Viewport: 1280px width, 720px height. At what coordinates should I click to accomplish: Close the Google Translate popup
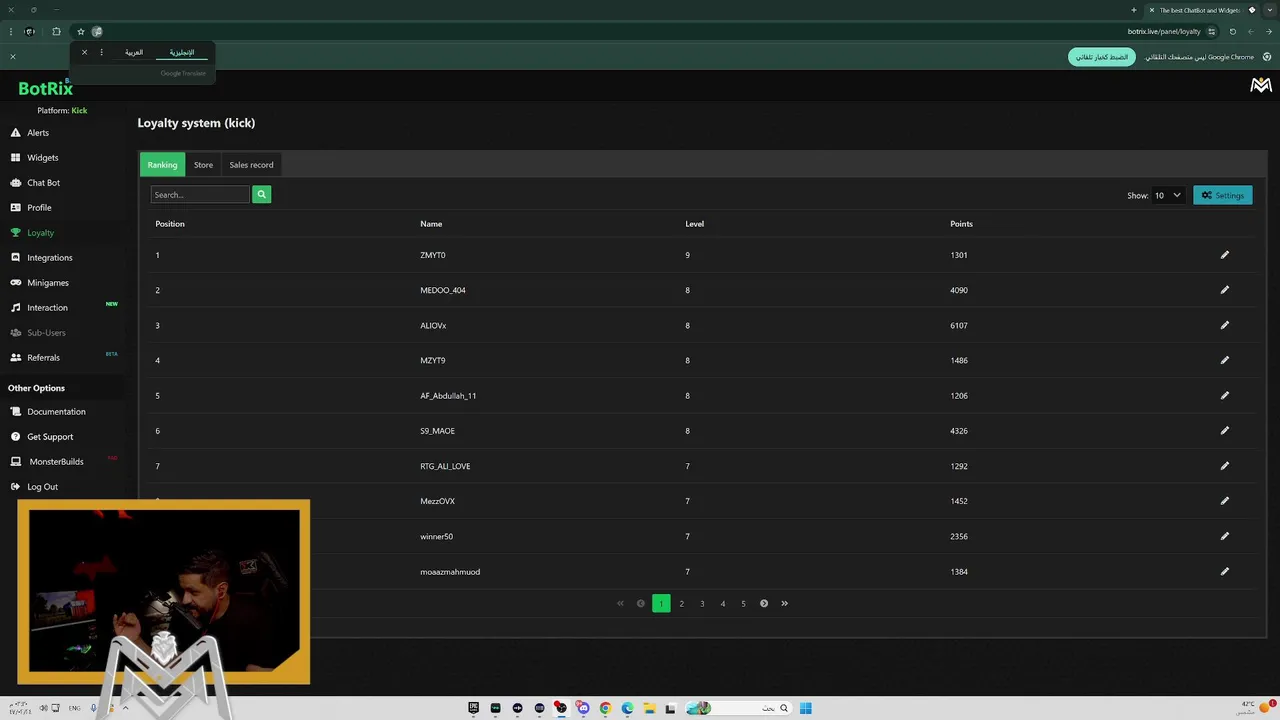tap(84, 52)
